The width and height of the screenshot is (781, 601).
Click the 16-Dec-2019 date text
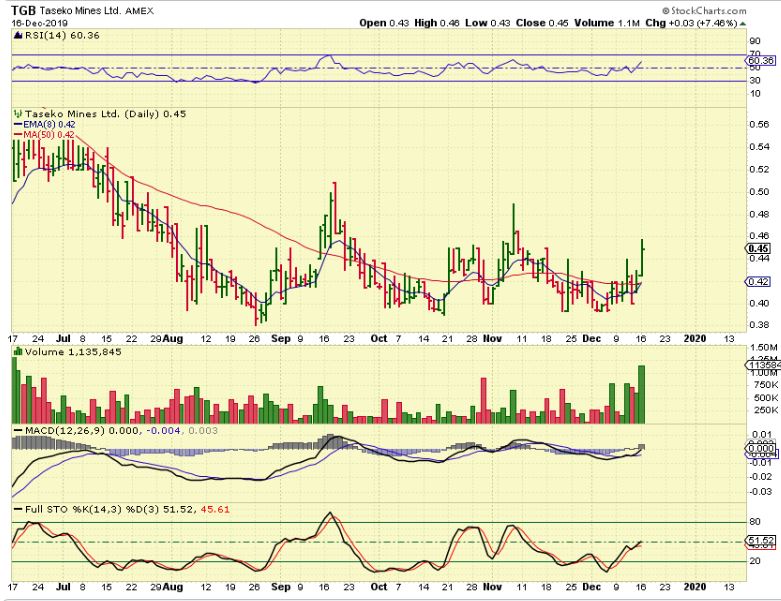click(39, 23)
